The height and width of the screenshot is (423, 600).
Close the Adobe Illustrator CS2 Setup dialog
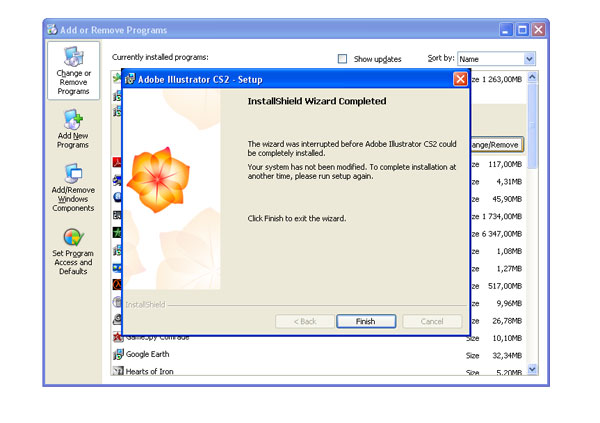(x=460, y=79)
